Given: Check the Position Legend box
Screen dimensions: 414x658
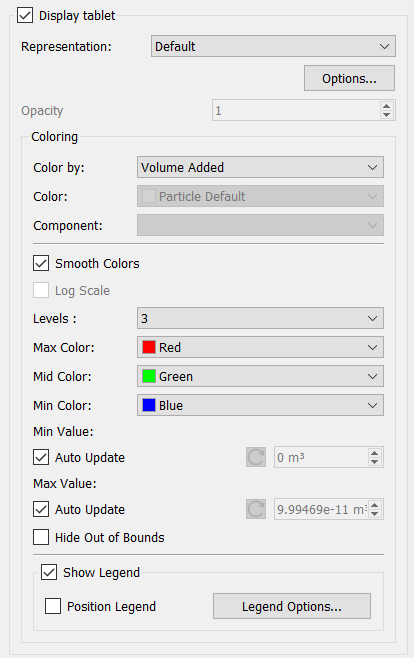Looking at the screenshot, I should click(53, 606).
